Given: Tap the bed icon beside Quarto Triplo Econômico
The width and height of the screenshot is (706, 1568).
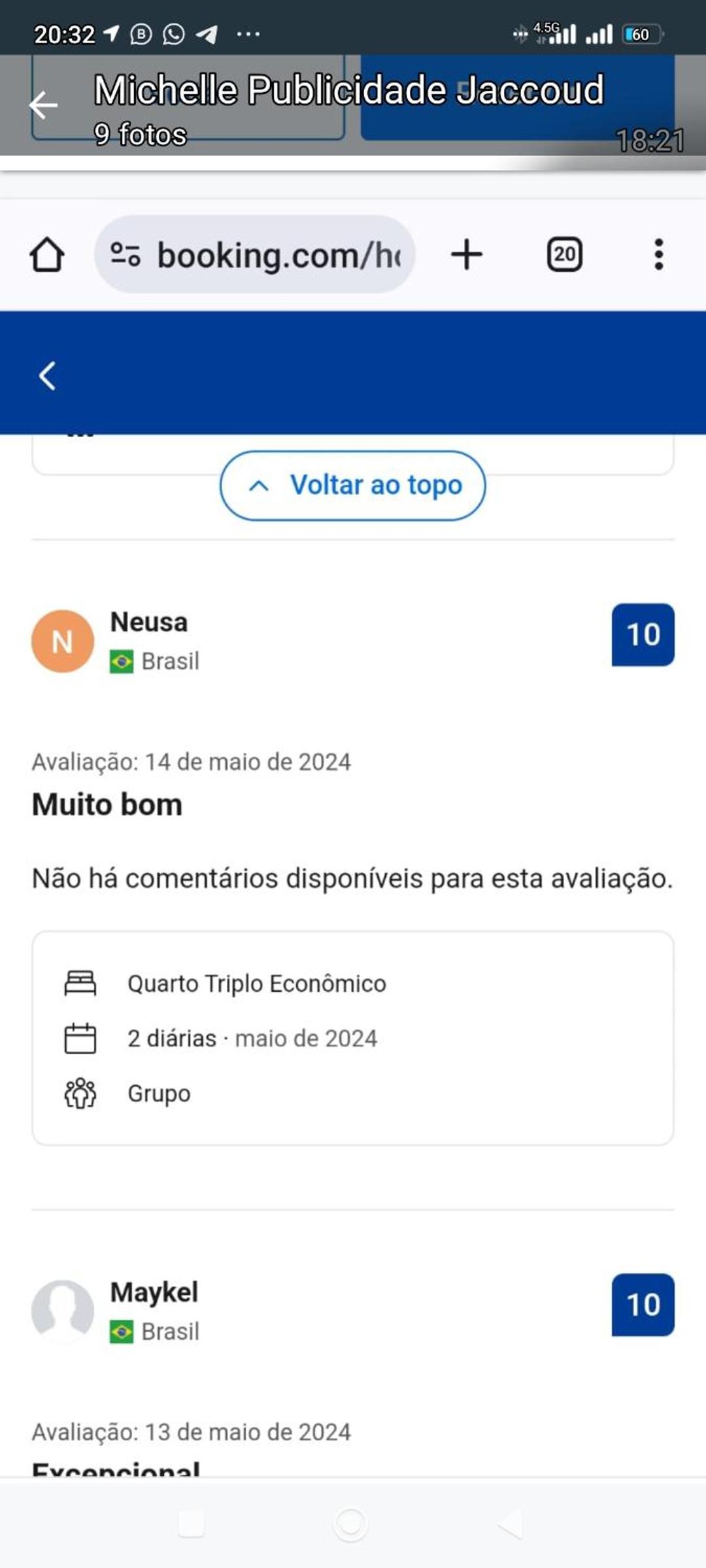Looking at the screenshot, I should point(80,983).
